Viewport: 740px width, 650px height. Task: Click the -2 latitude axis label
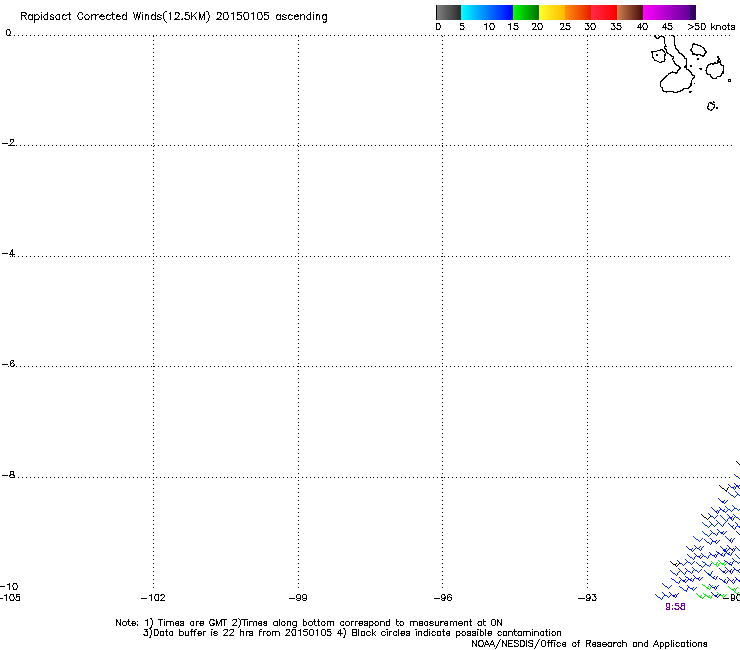click(8, 143)
